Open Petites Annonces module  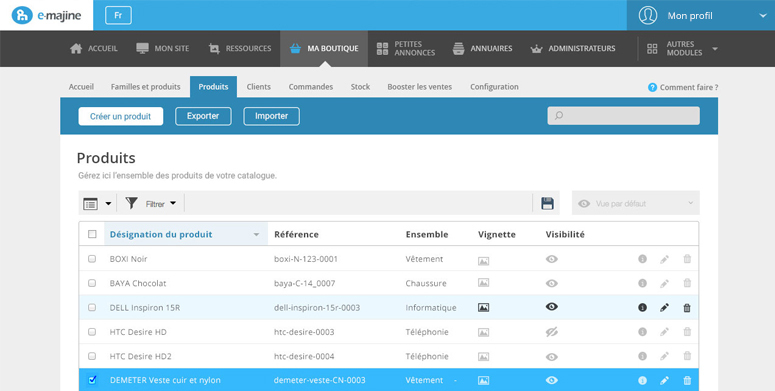(x=406, y=48)
